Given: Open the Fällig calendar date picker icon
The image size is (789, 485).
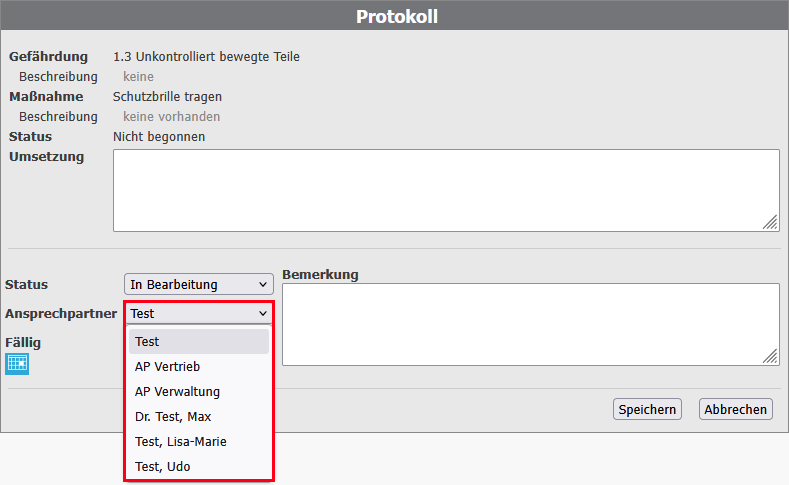Looking at the screenshot, I should pyautogui.click(x=17, y=363).
